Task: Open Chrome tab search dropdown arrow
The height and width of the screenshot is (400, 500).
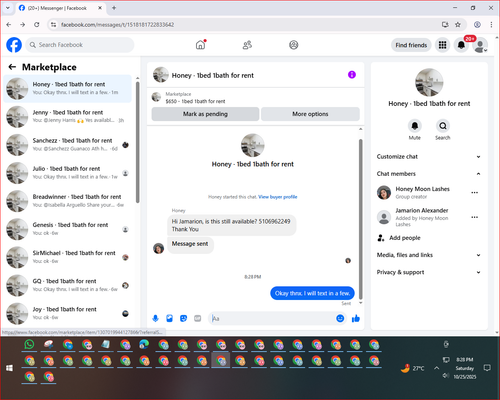Action: (x=8, y=8)
